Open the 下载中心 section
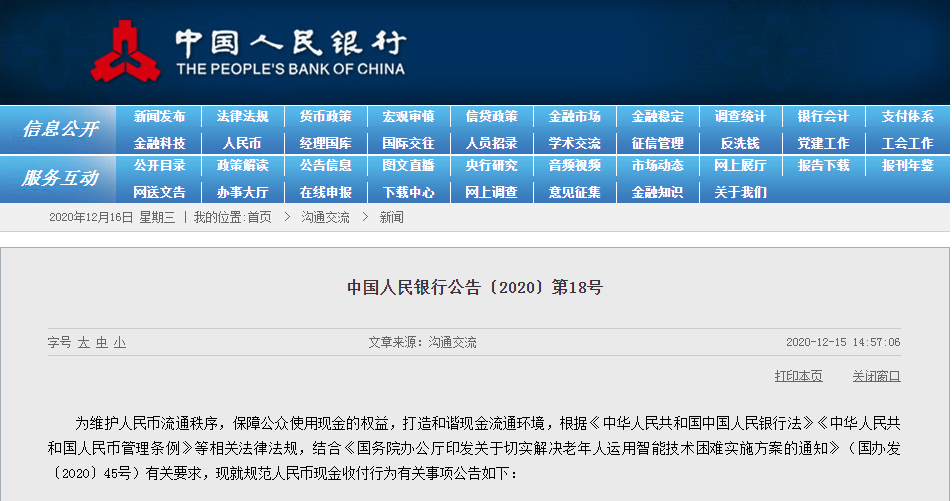Image resolution: width=952 pixels, height=501 pixels. [409, 193]
